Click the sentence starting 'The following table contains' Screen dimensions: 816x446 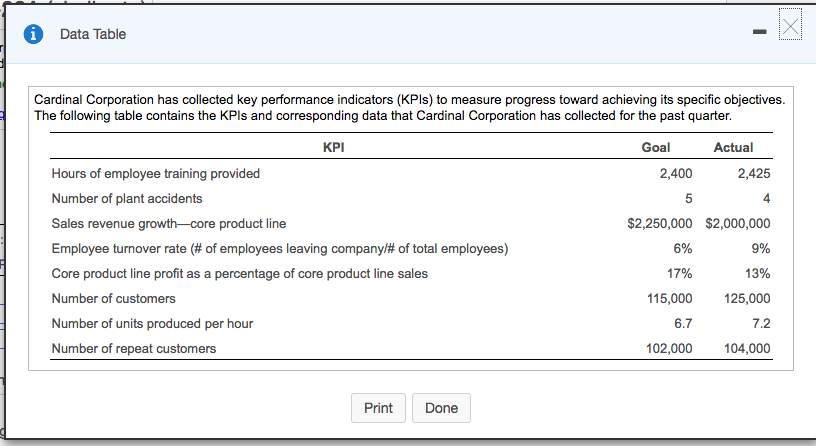click(x=383, y=116)
